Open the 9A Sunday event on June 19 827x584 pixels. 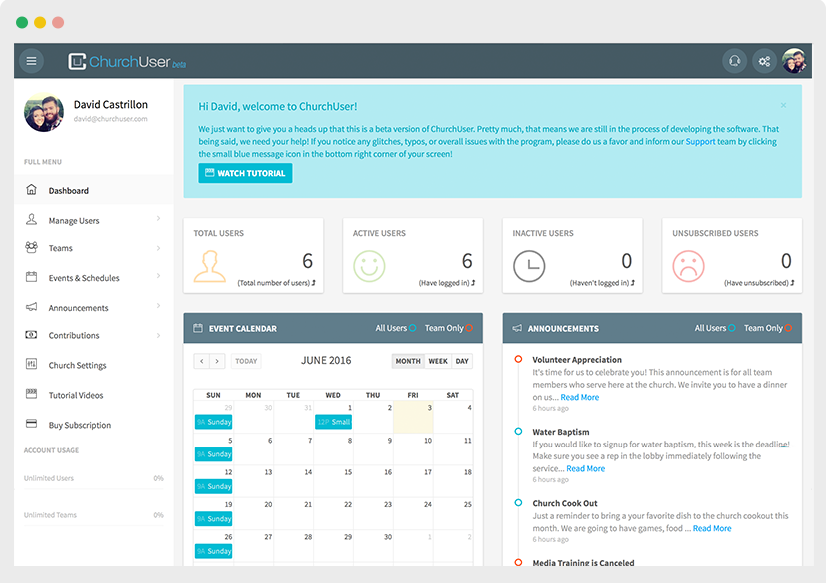(213, 519)
